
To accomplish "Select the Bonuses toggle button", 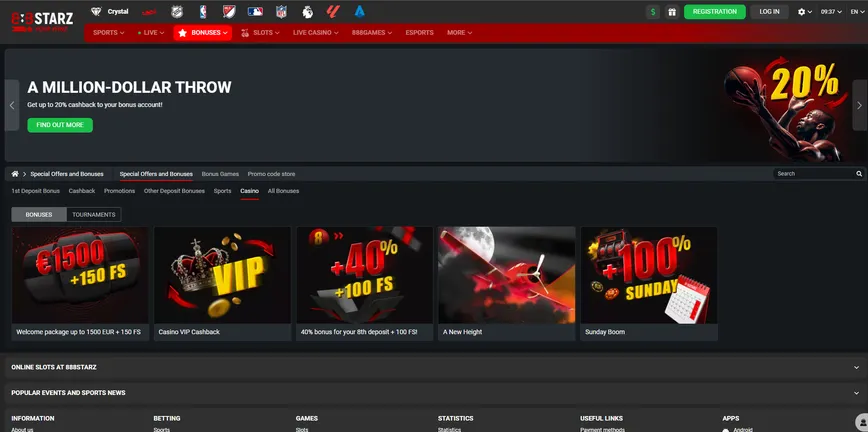I will (39, 215).
